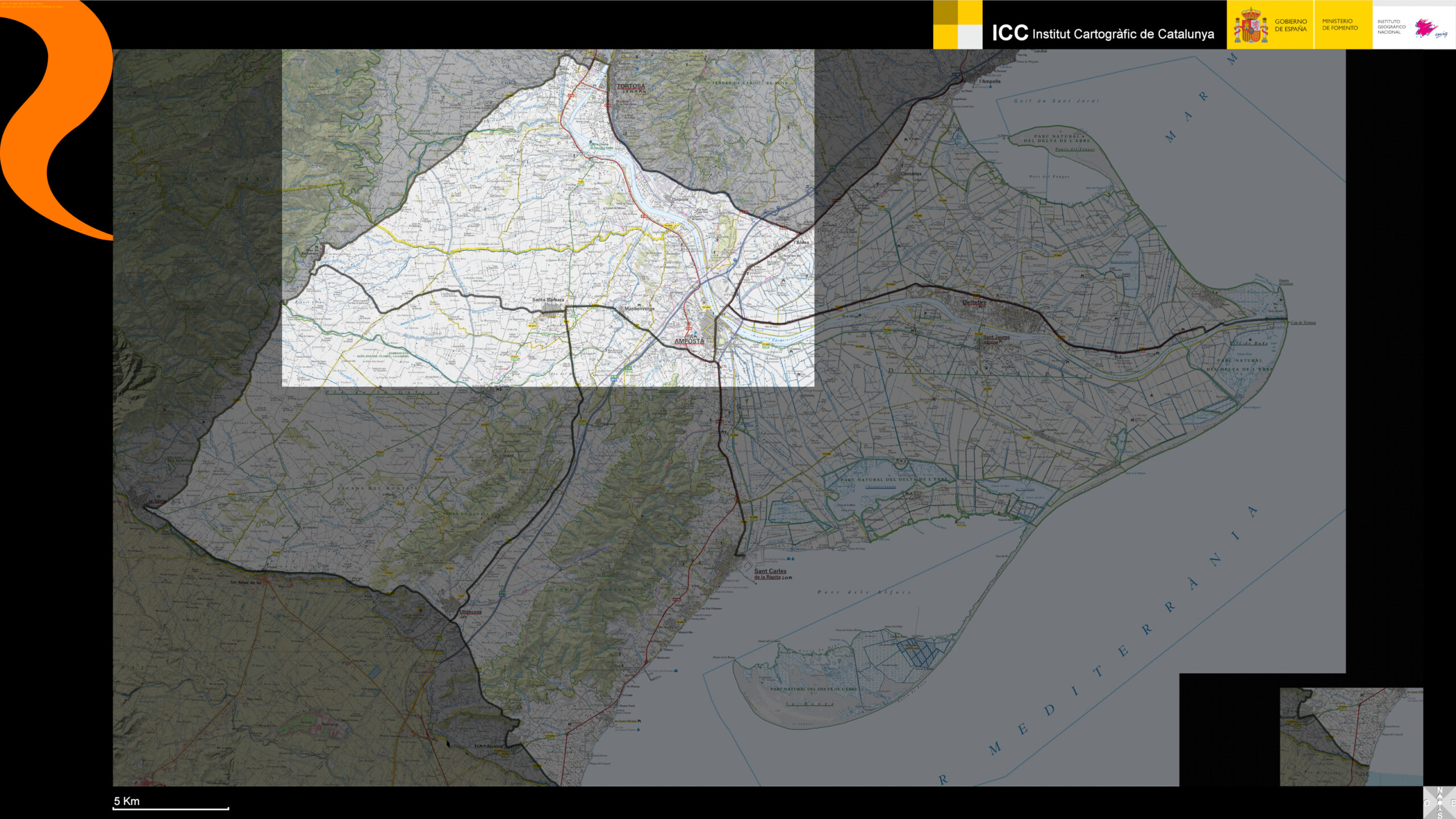
Task: Click the ICC yellow squares logo
Action: (957, 24)
